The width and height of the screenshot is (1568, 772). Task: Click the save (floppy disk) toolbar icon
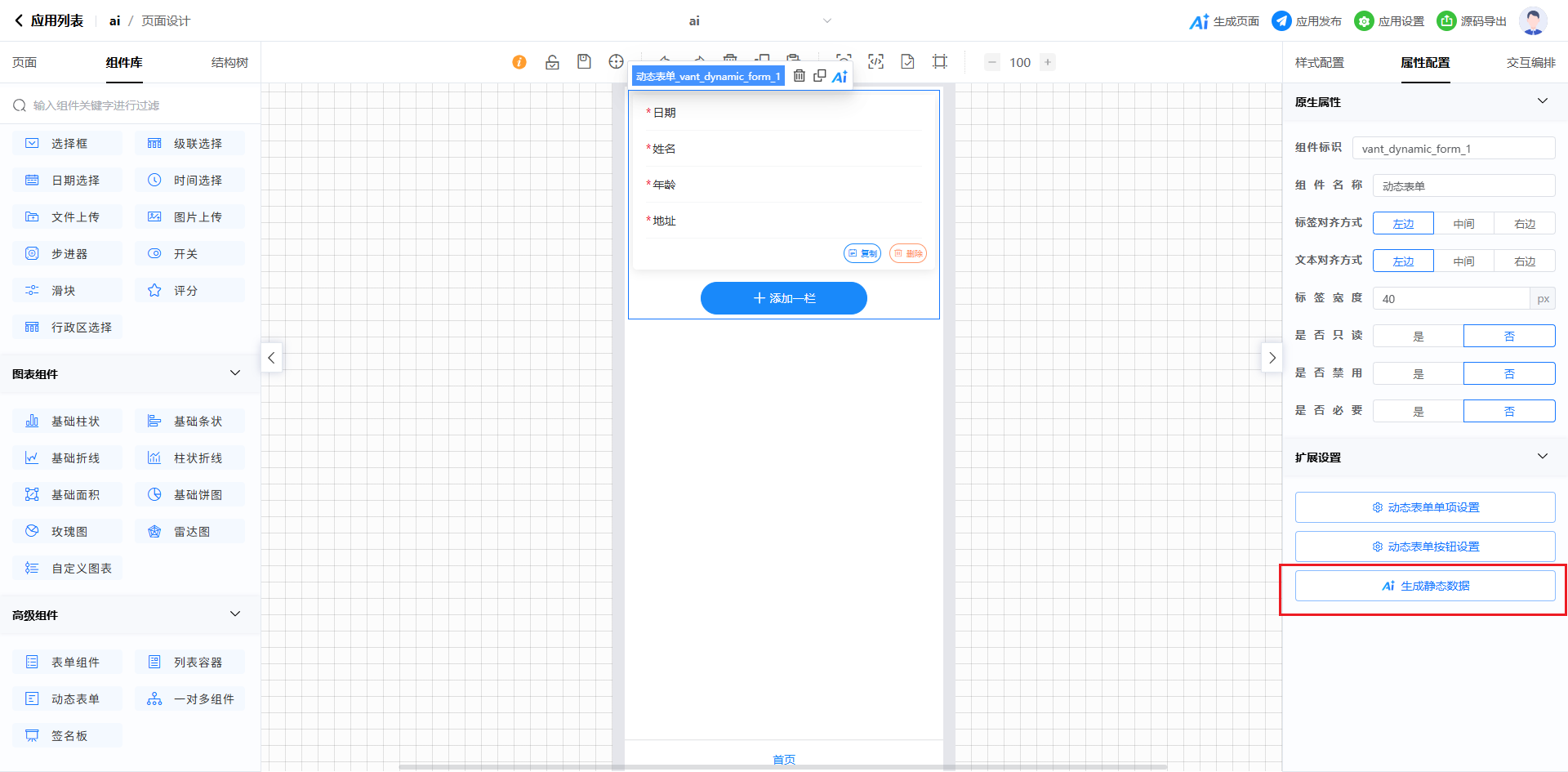coord(584,62)
